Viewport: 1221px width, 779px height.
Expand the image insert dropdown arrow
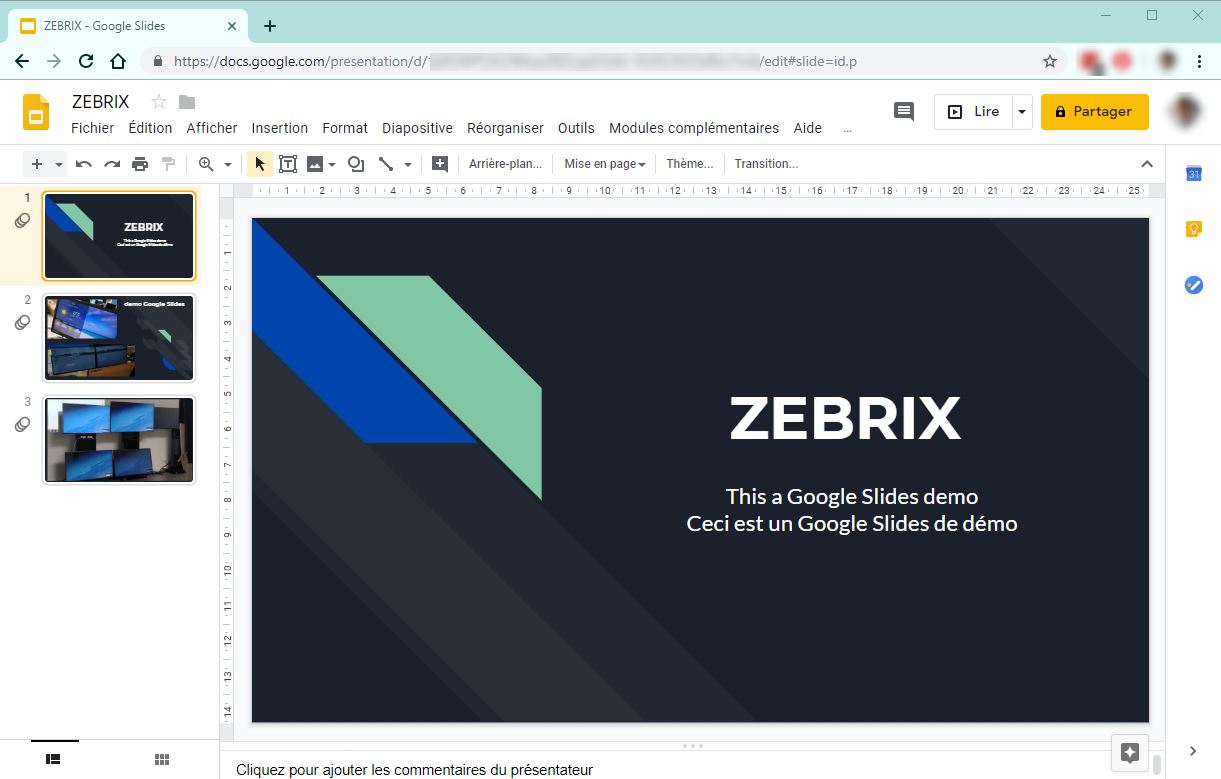(332, 164)
